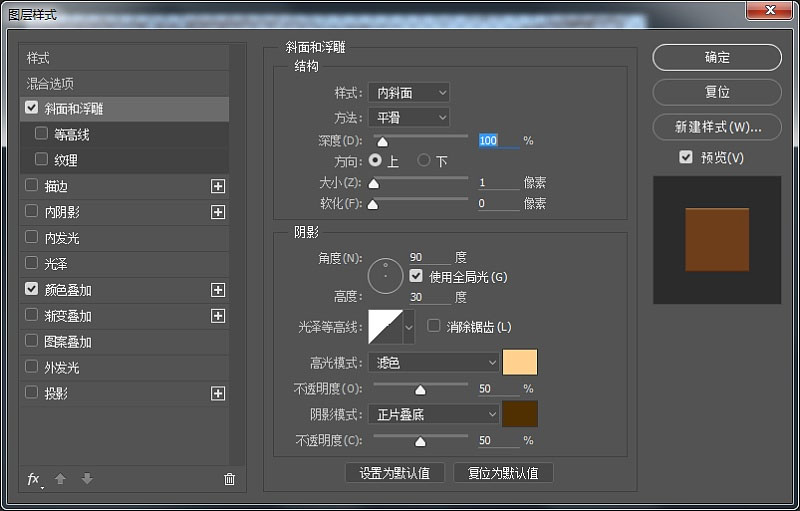Open the 方法 dropdown showing 平滑
Viewport: 800px width, 511px height.
(x=409, y=118)
